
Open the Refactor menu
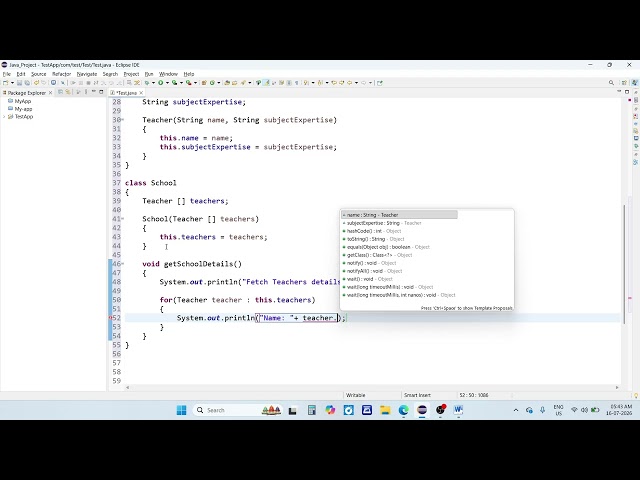tap(62, 74)
